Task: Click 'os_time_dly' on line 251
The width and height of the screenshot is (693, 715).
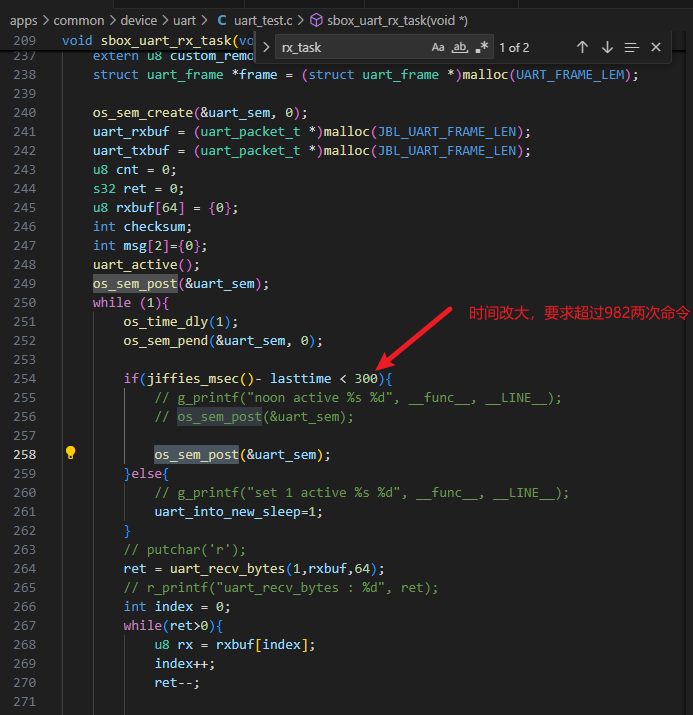Action: click(165, 321)
